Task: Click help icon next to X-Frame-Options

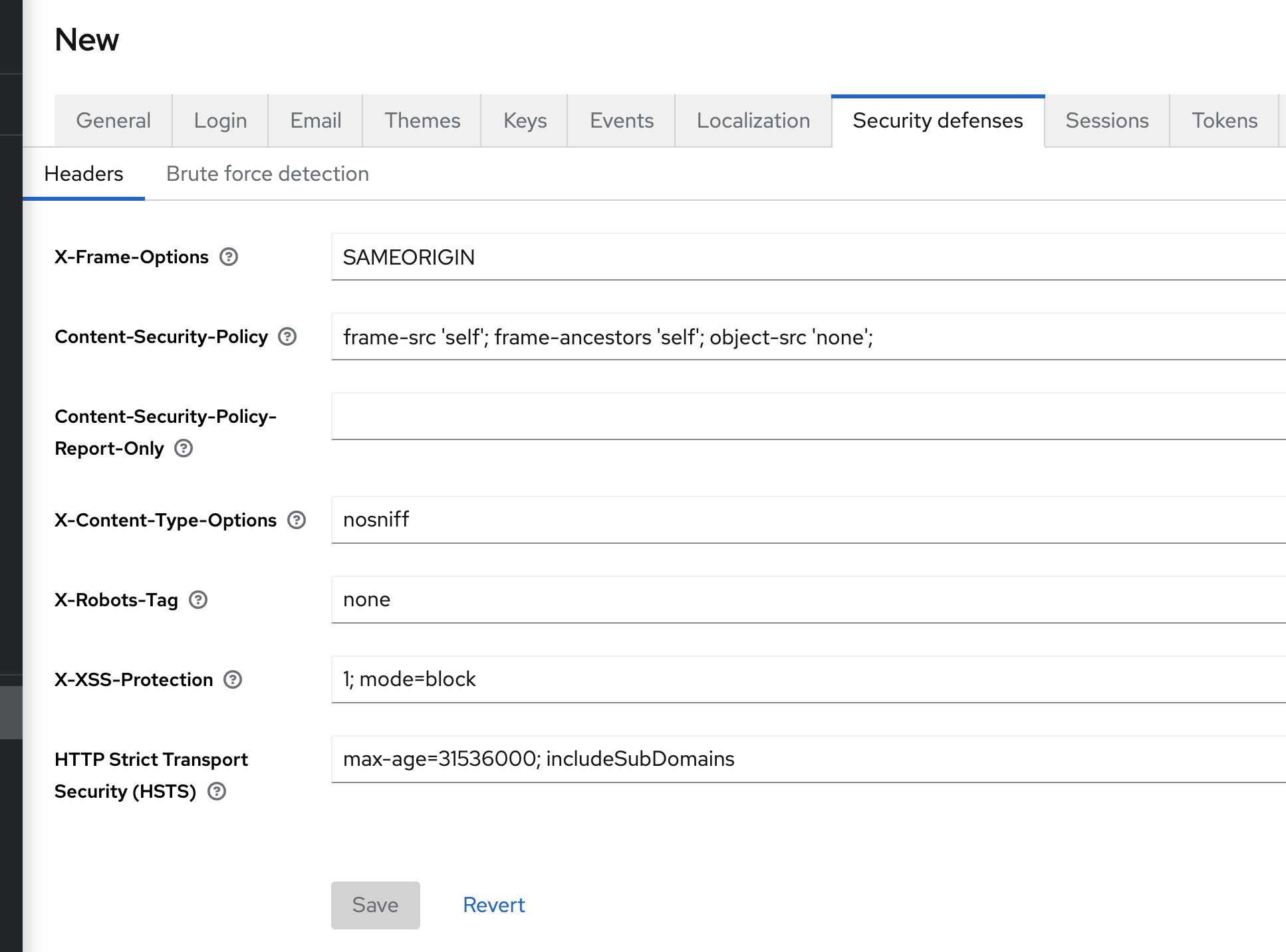Action: coord(229,257)
